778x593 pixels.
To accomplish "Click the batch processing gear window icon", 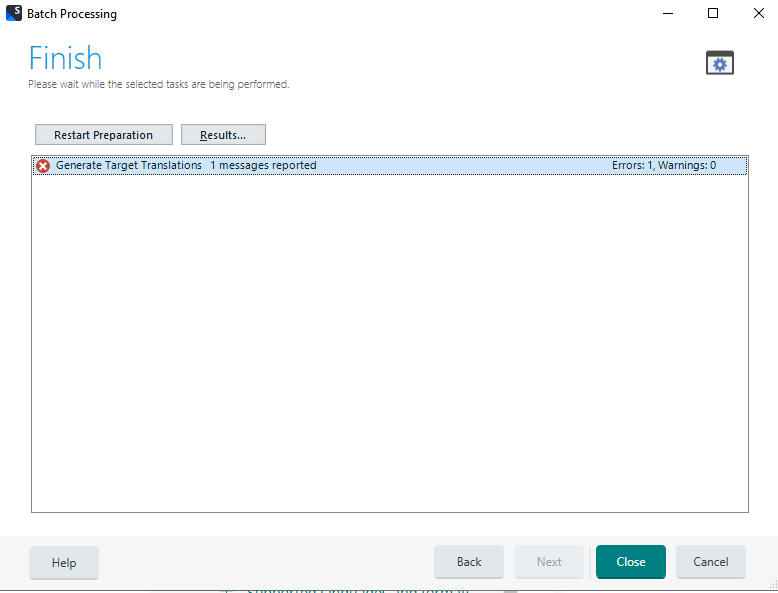I will (x=719, y=63).
